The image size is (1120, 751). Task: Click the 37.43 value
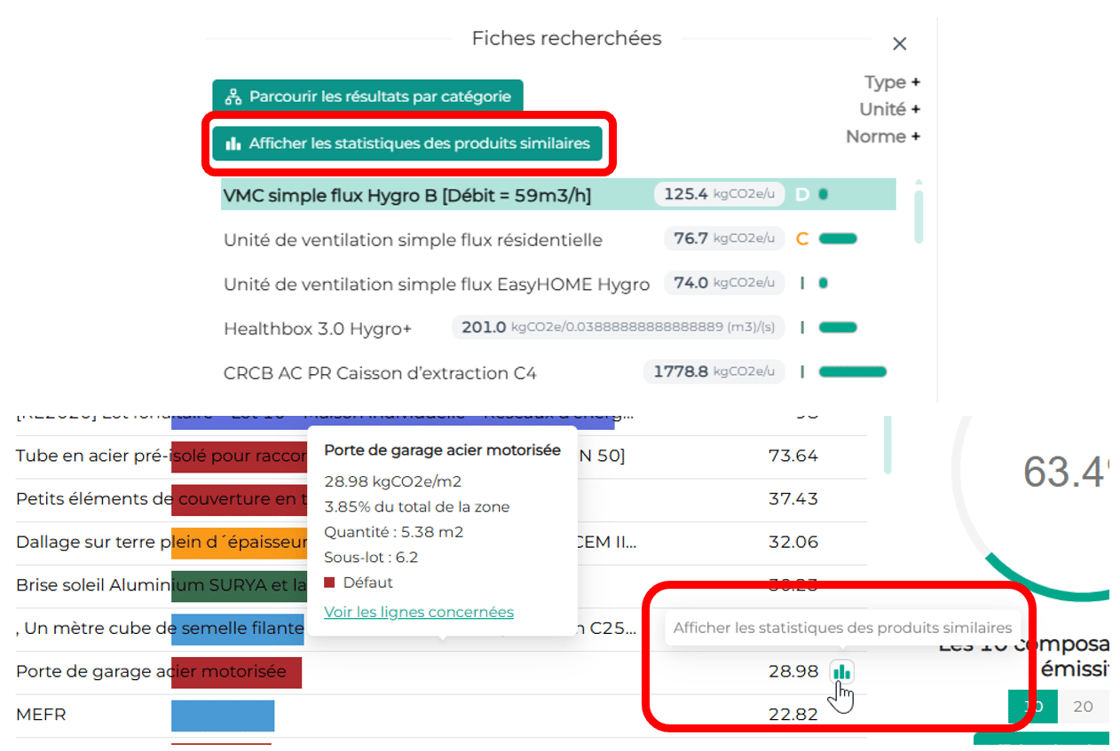(793, 499)
